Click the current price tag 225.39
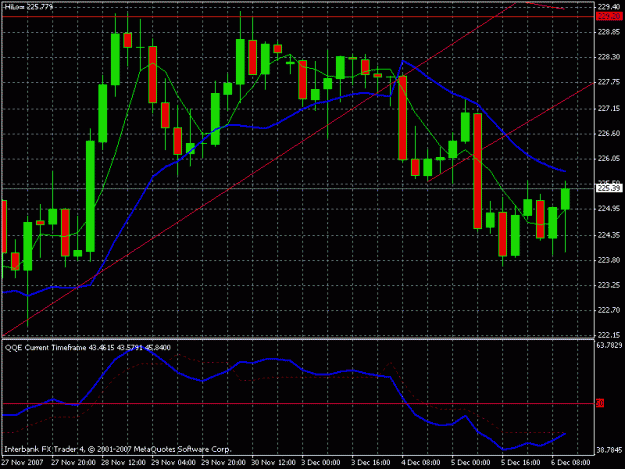The image size is (625, 469). [x=609, y=188]
